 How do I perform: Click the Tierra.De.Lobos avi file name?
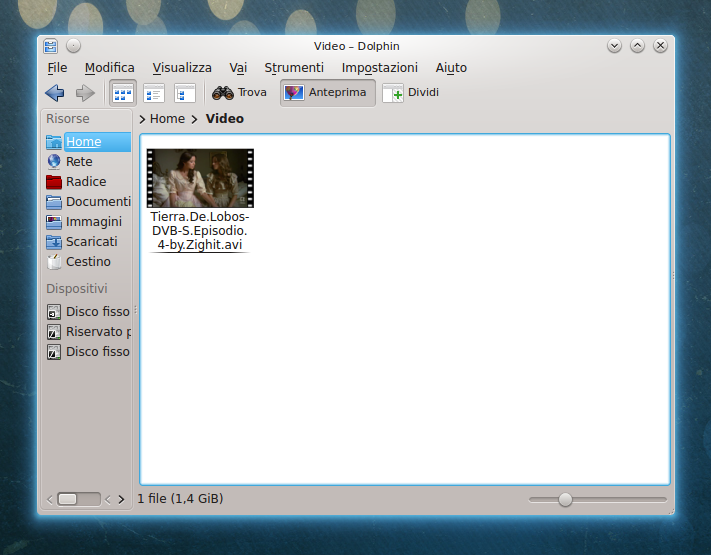(x=200, y=230)
